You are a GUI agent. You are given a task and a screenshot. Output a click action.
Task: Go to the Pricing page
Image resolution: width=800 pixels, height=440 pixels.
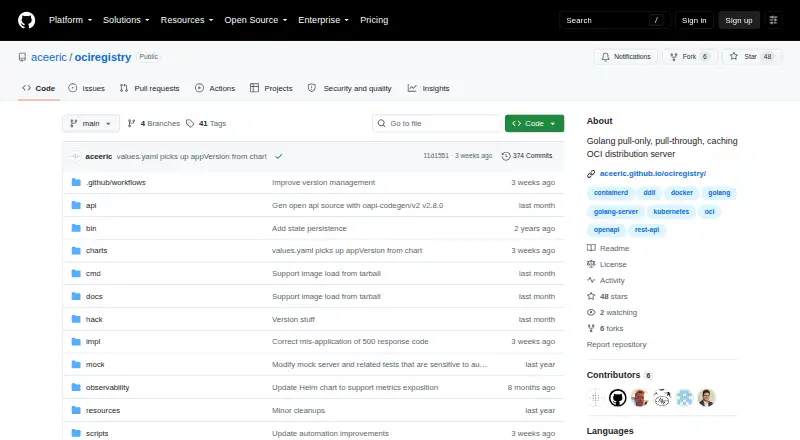[374, 20]
